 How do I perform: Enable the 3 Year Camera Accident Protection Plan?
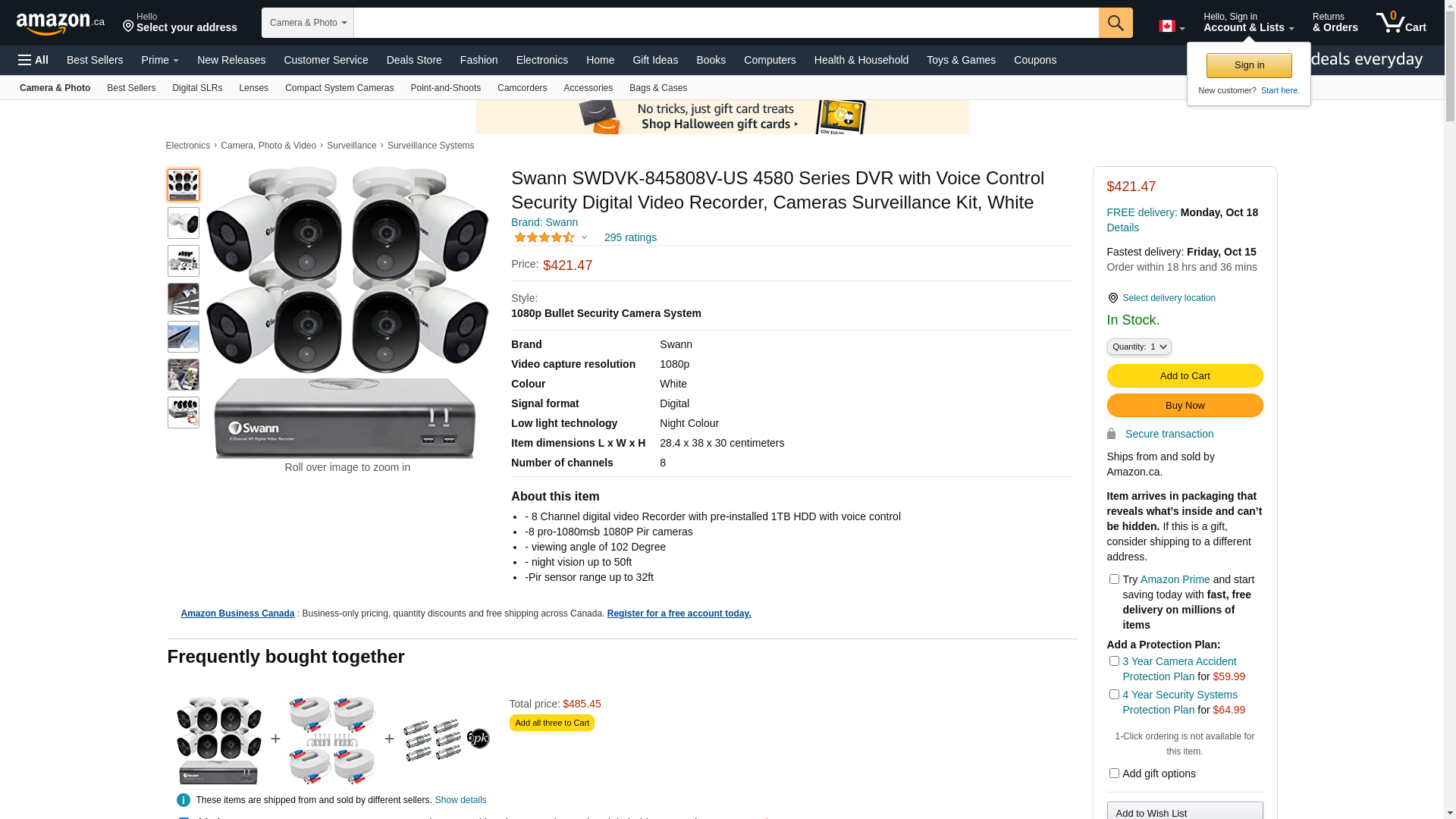click(x=1114, y=661)
